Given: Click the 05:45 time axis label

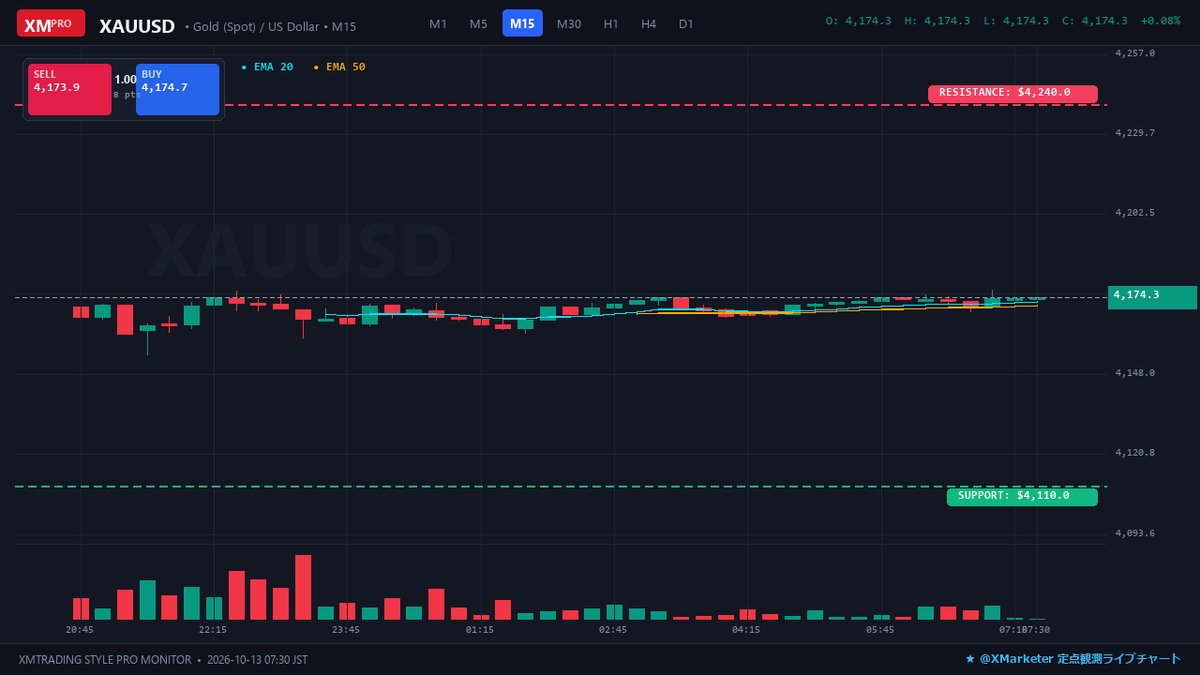Looking at the screenshot, I should (x=880, y=630).
